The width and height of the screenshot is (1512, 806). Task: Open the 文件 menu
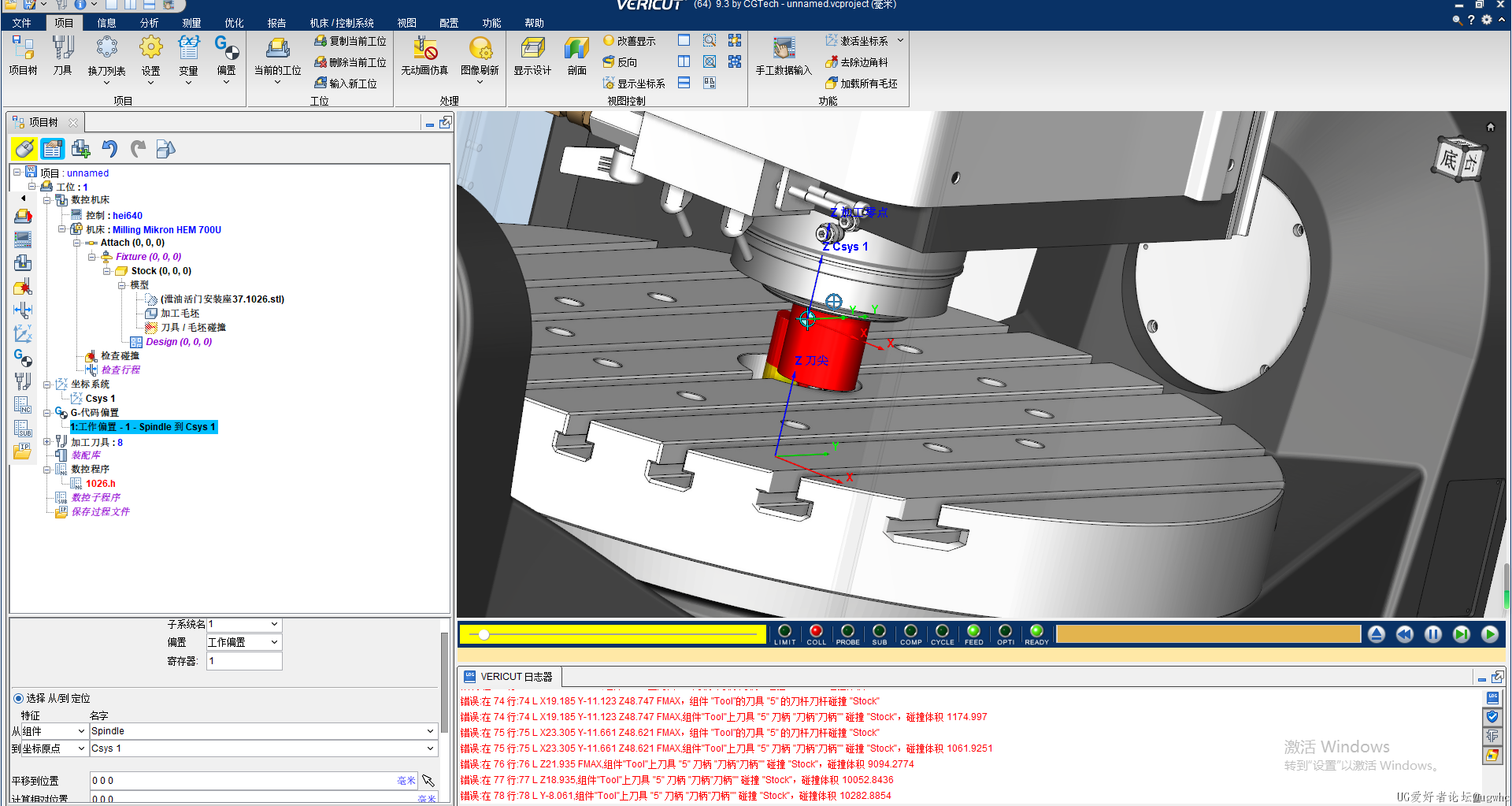click(22, 23)
